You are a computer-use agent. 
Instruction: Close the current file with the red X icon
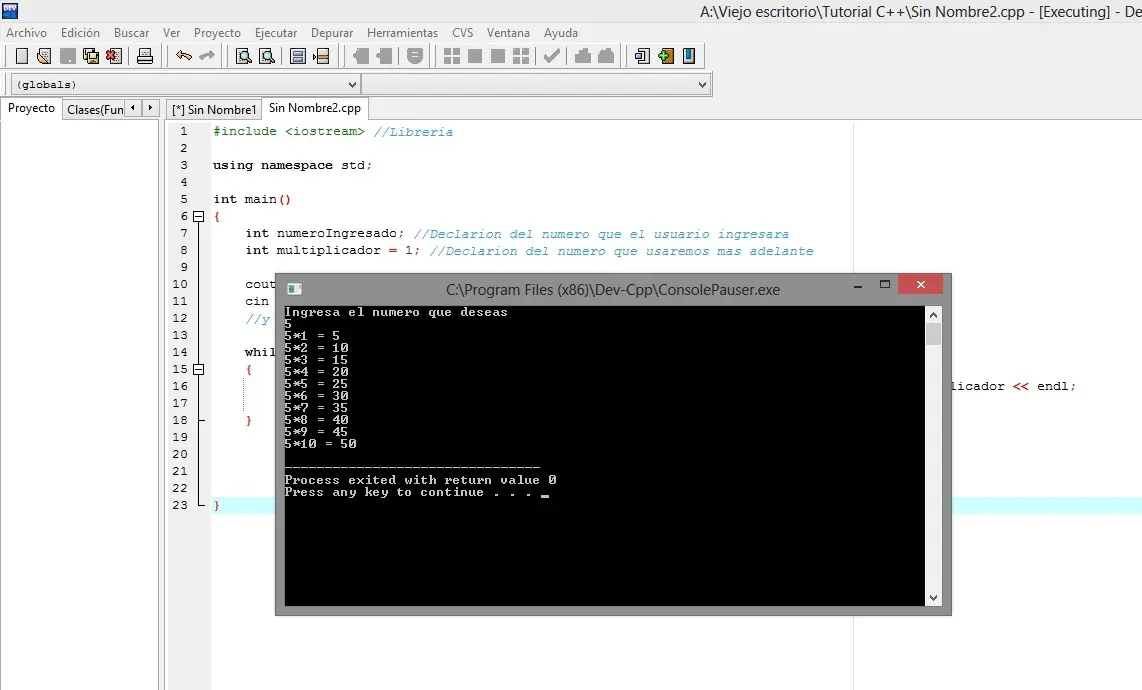point(113,55)
